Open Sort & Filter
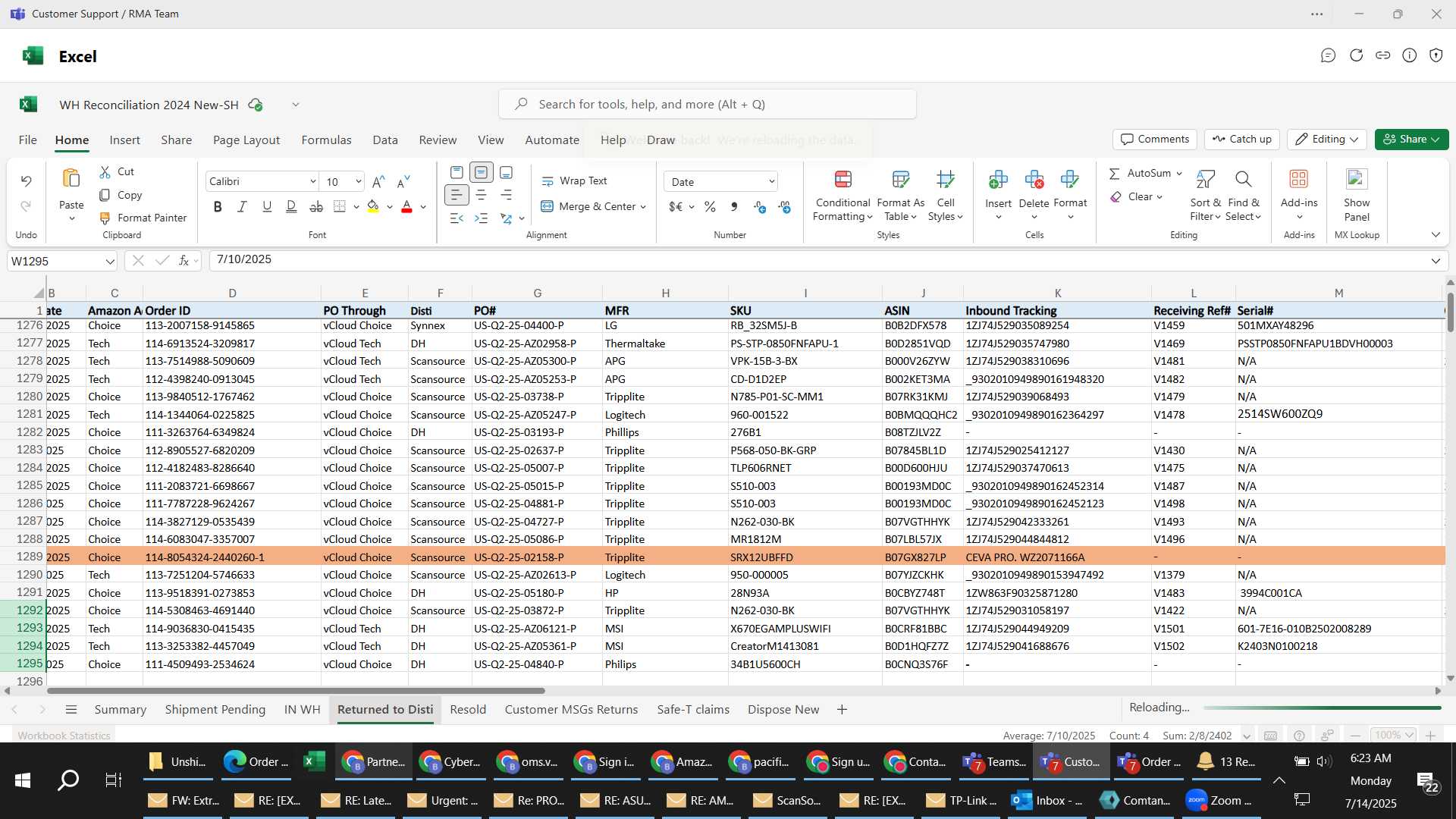Image resolution: width=1456 pixels, height=819 pixels. [1205, 195]
